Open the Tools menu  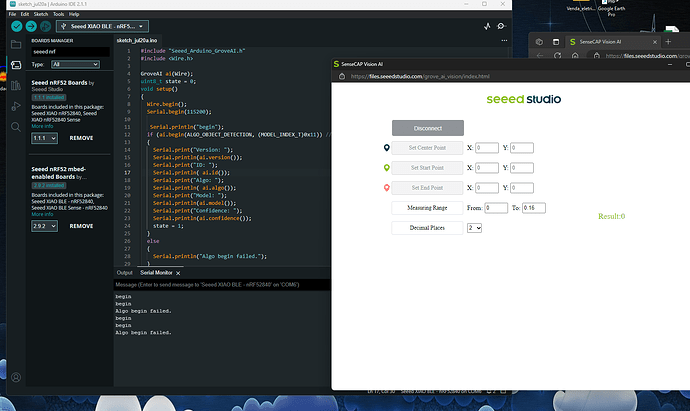(x=59, y=14)
